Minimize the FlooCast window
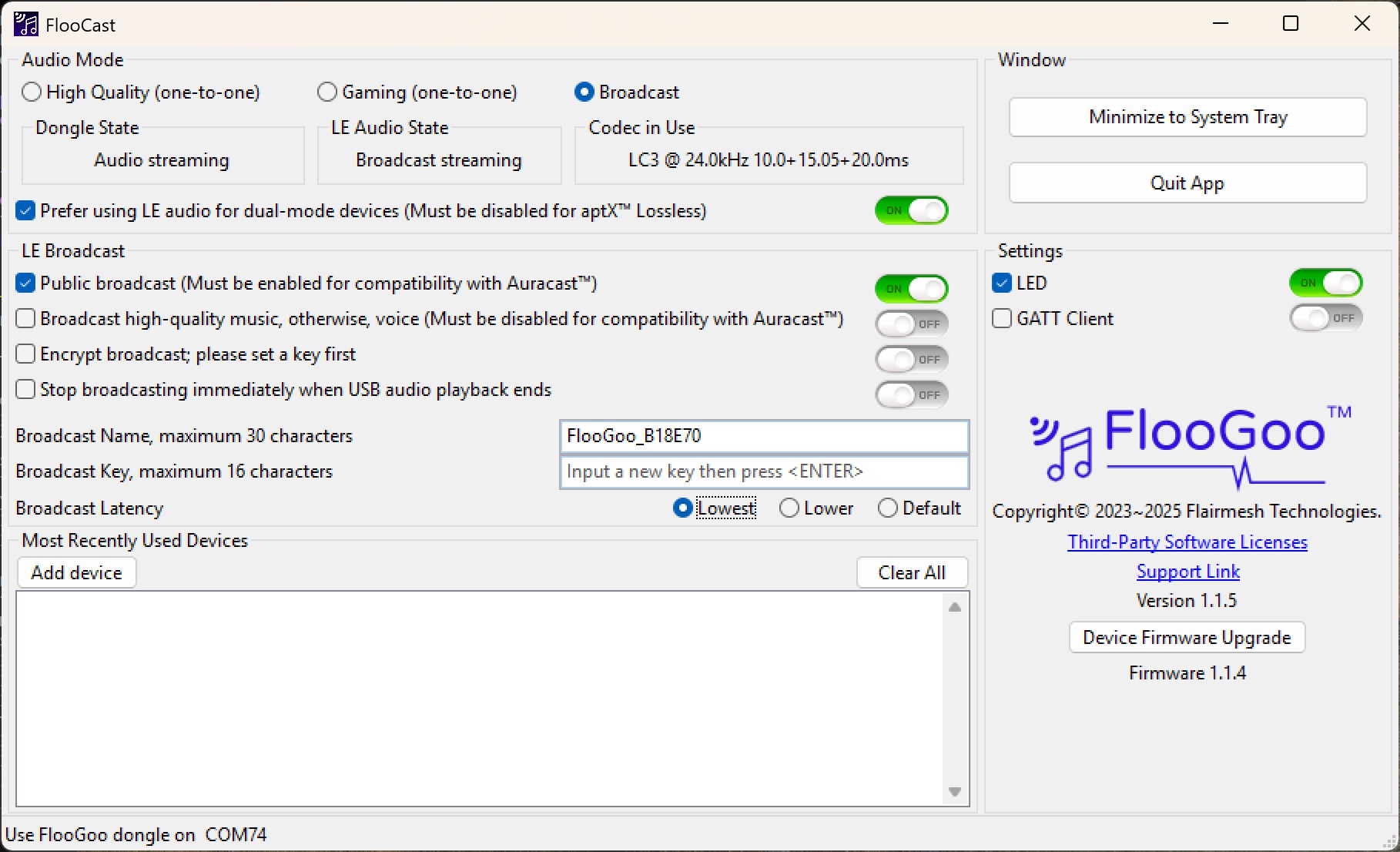 (1221, 24)
